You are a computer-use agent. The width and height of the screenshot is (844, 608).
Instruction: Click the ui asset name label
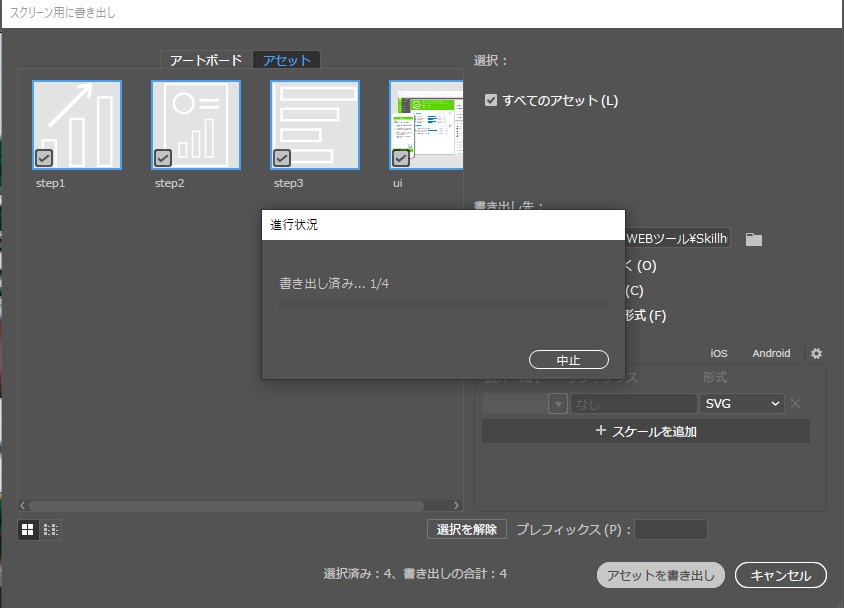(398, 183)
